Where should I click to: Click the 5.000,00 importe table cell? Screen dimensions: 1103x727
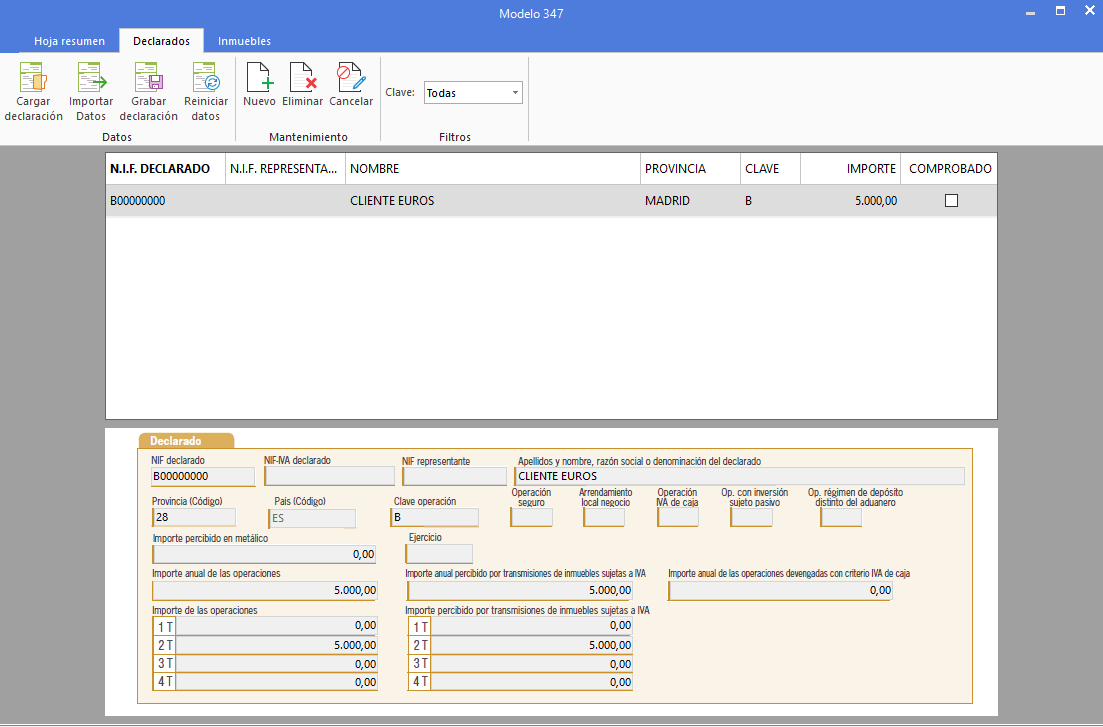coord(876,201)
